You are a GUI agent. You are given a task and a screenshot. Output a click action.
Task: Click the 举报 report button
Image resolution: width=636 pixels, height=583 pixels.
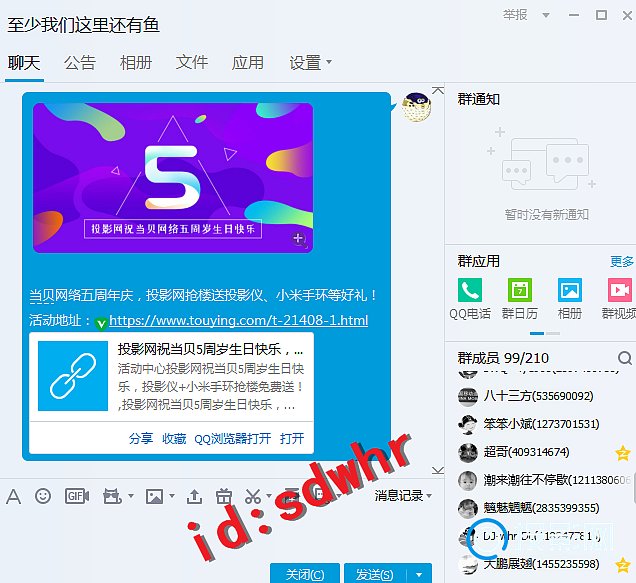click(x=515, y=15)
